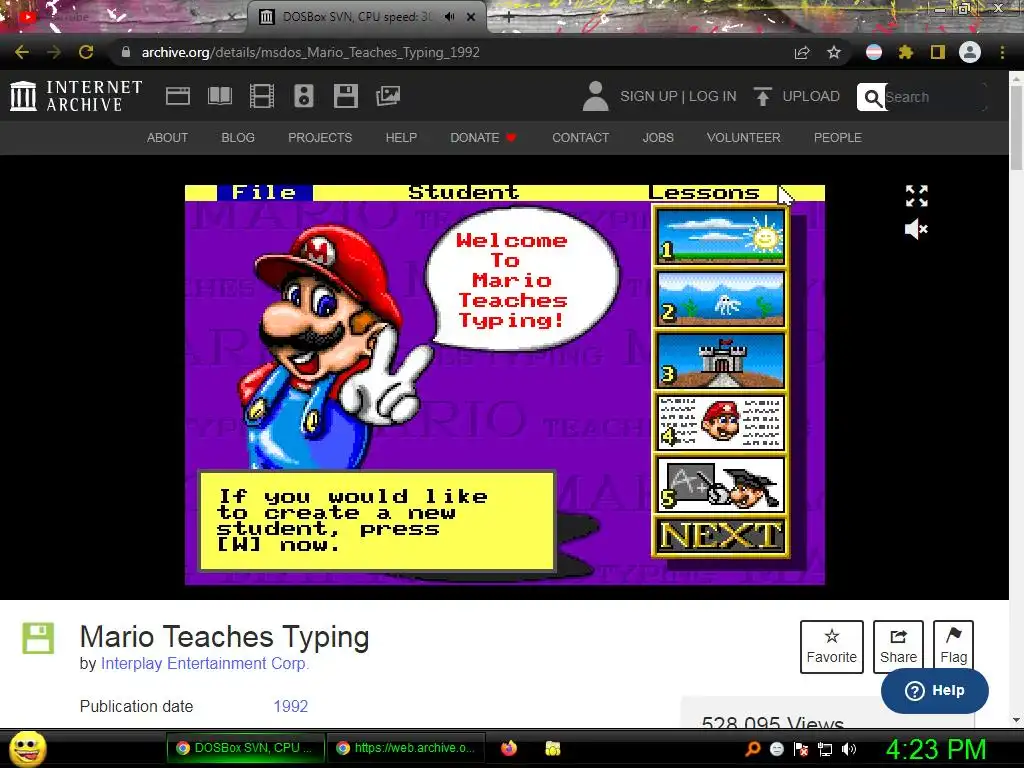This screenshot has height=768, width=1024.
Task: Click the Flag button
Action: (953, 647)
